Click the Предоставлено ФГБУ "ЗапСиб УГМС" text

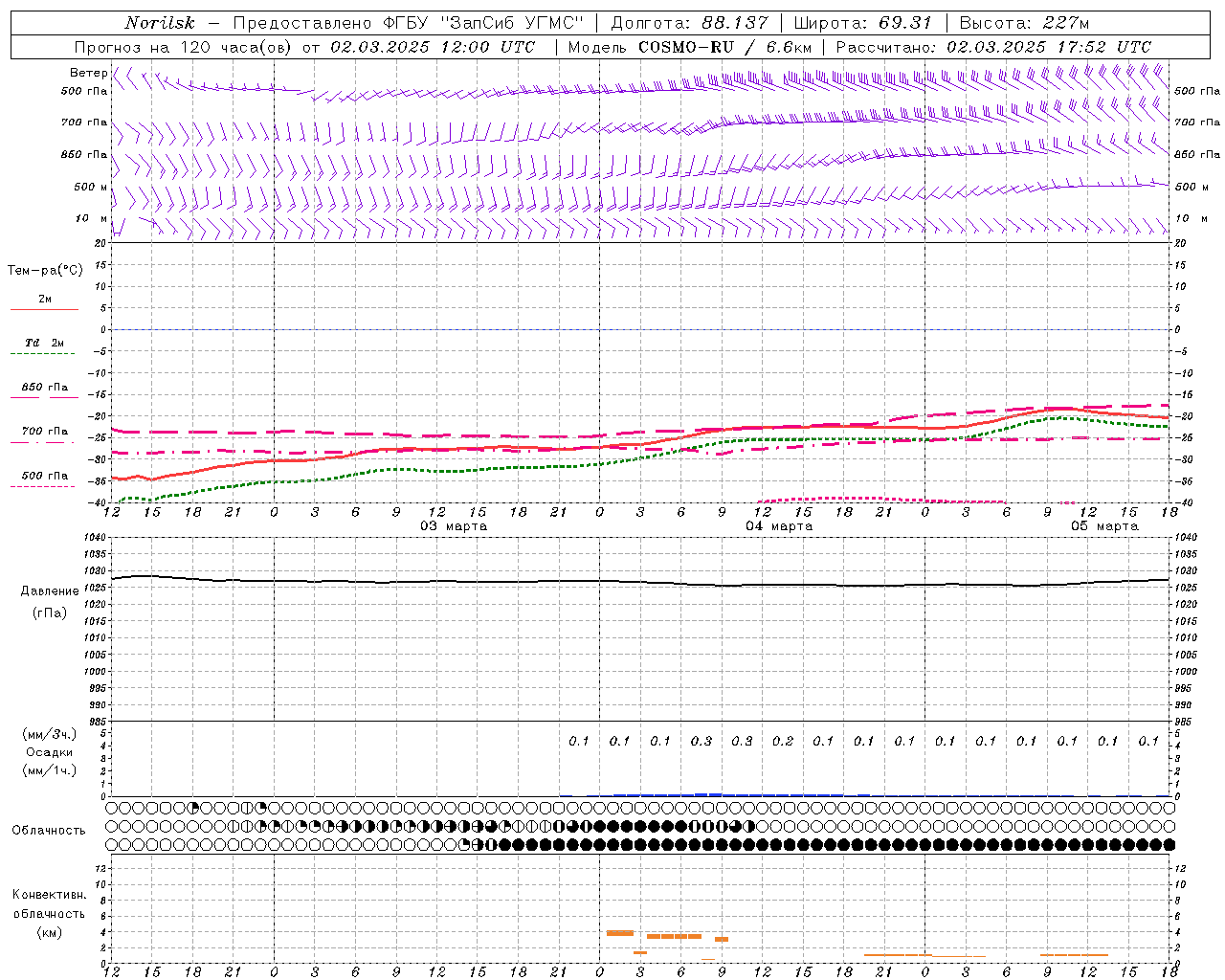[408, 23]
